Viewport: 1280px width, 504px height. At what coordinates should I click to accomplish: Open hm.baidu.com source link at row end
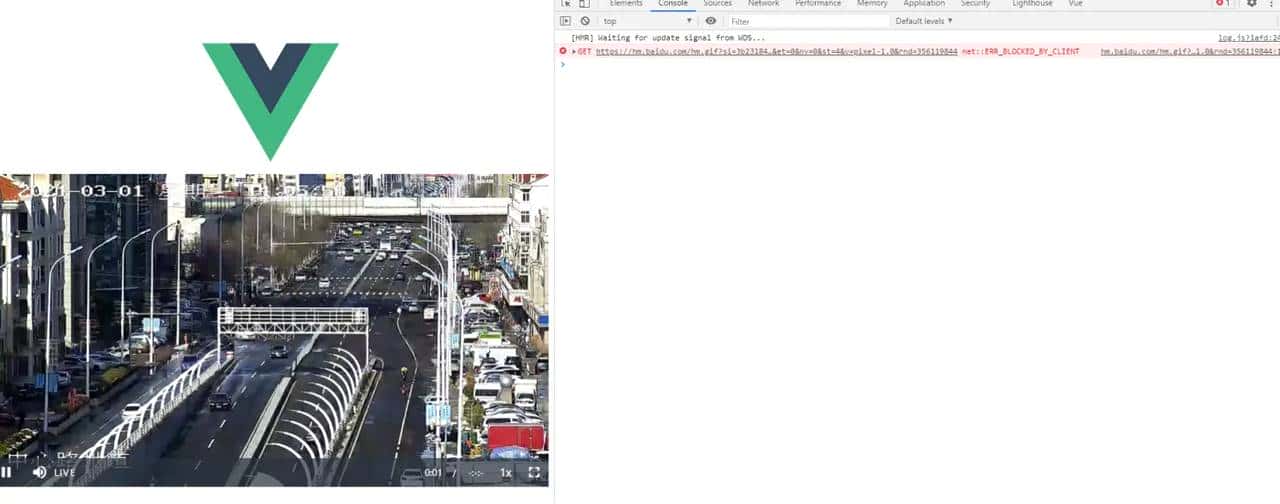click(x=1190, y=51)
